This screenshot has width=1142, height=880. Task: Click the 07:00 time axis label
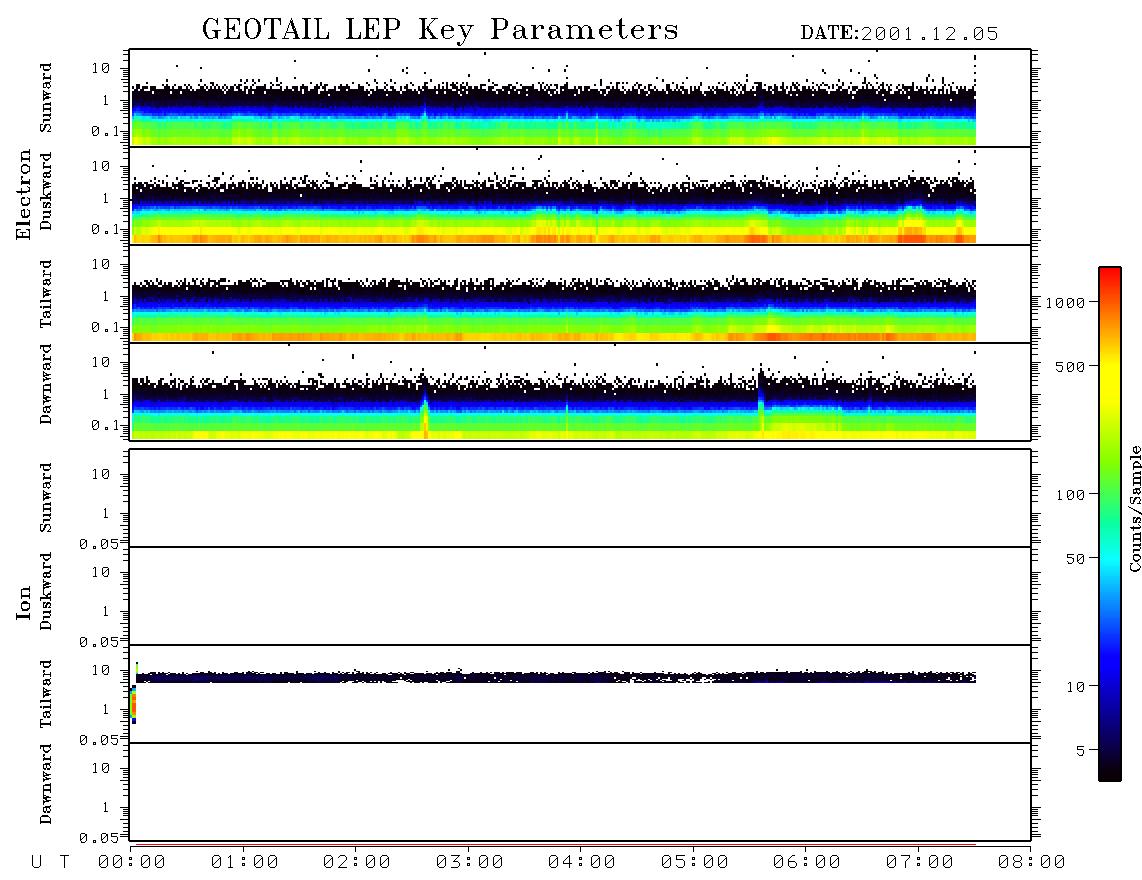(x=920, y=863)
